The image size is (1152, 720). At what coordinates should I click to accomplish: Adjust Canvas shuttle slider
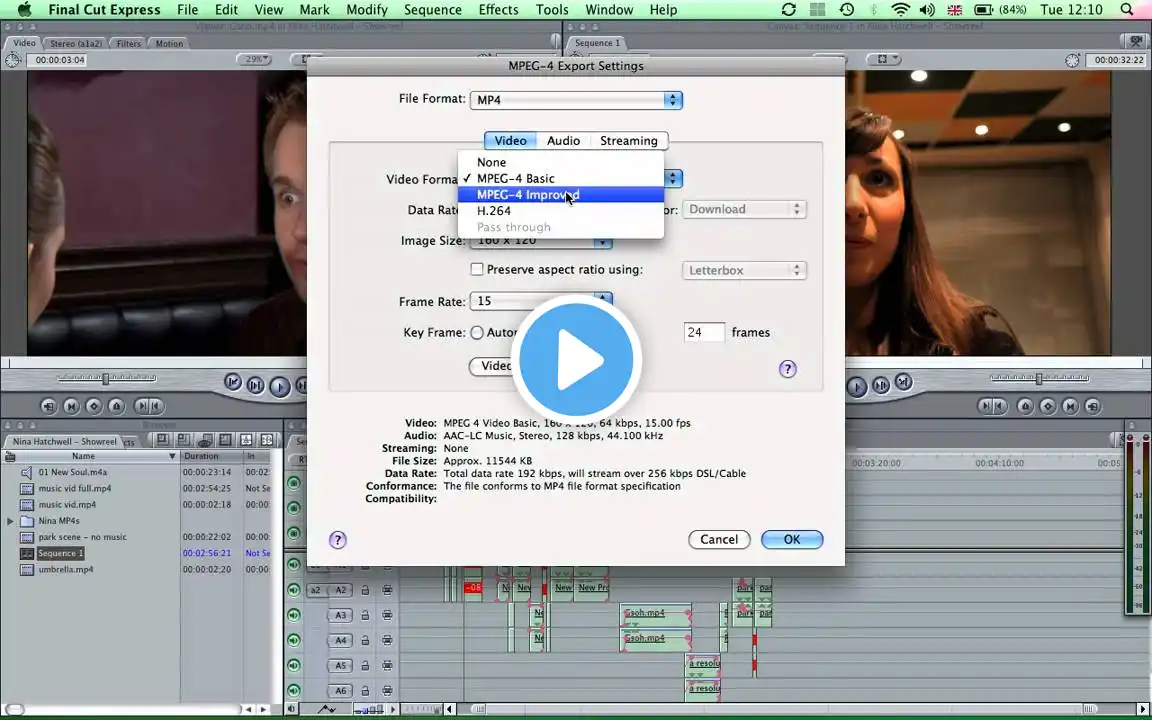(x=1039, y=378)
